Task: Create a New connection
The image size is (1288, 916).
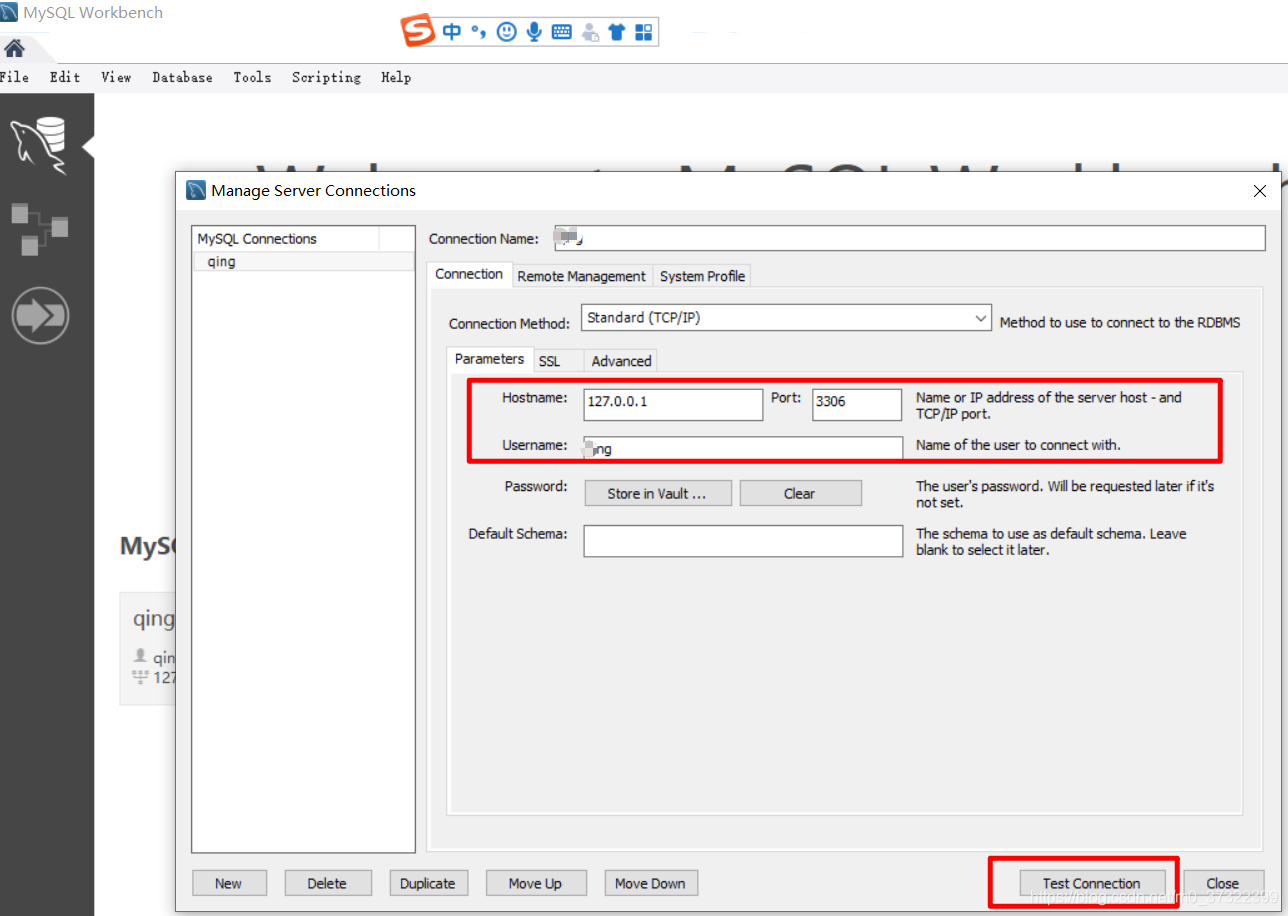Action: (228, 883)
